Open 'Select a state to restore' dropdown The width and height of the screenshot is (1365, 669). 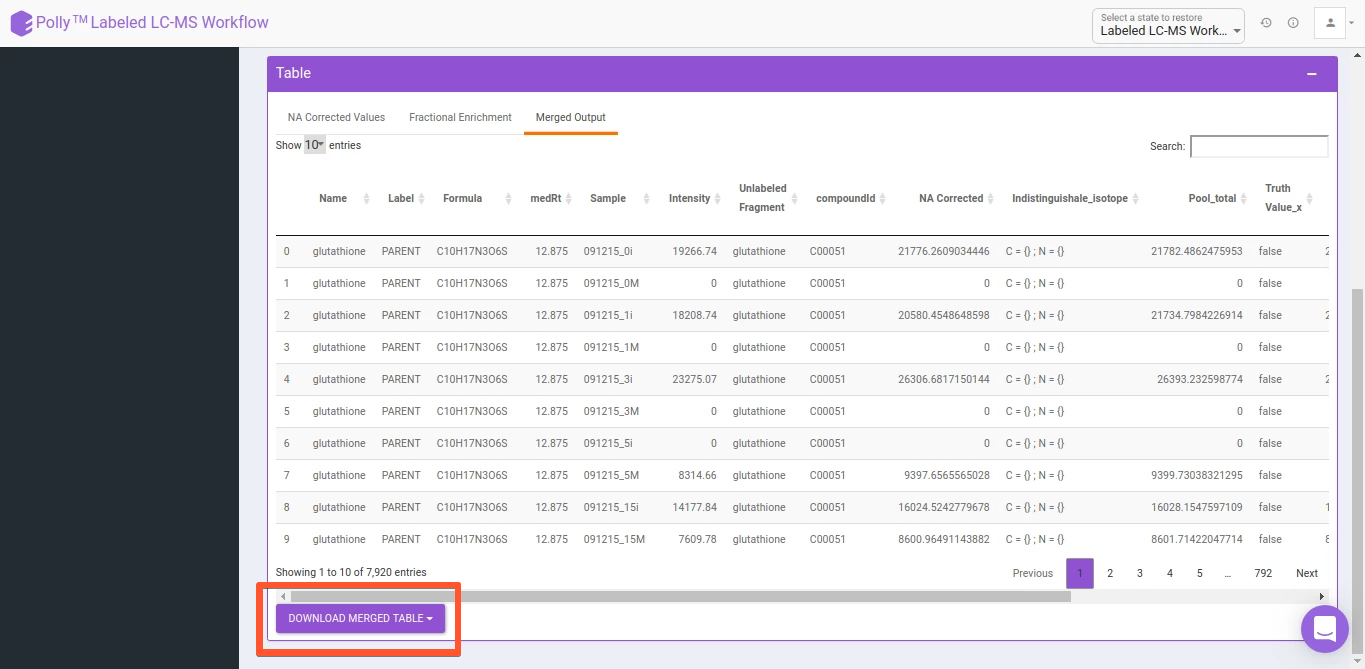click(x=1168, y=25)
